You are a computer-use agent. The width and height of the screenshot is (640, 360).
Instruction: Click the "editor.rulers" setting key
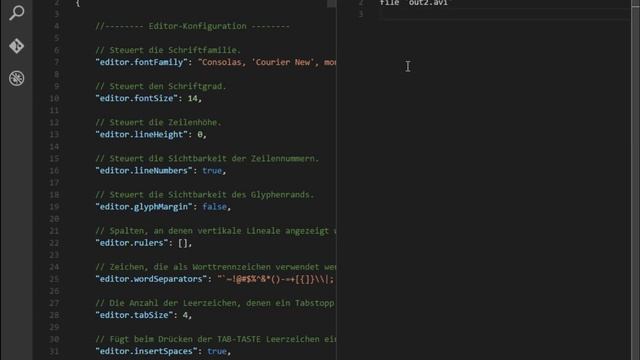(131, 243)
